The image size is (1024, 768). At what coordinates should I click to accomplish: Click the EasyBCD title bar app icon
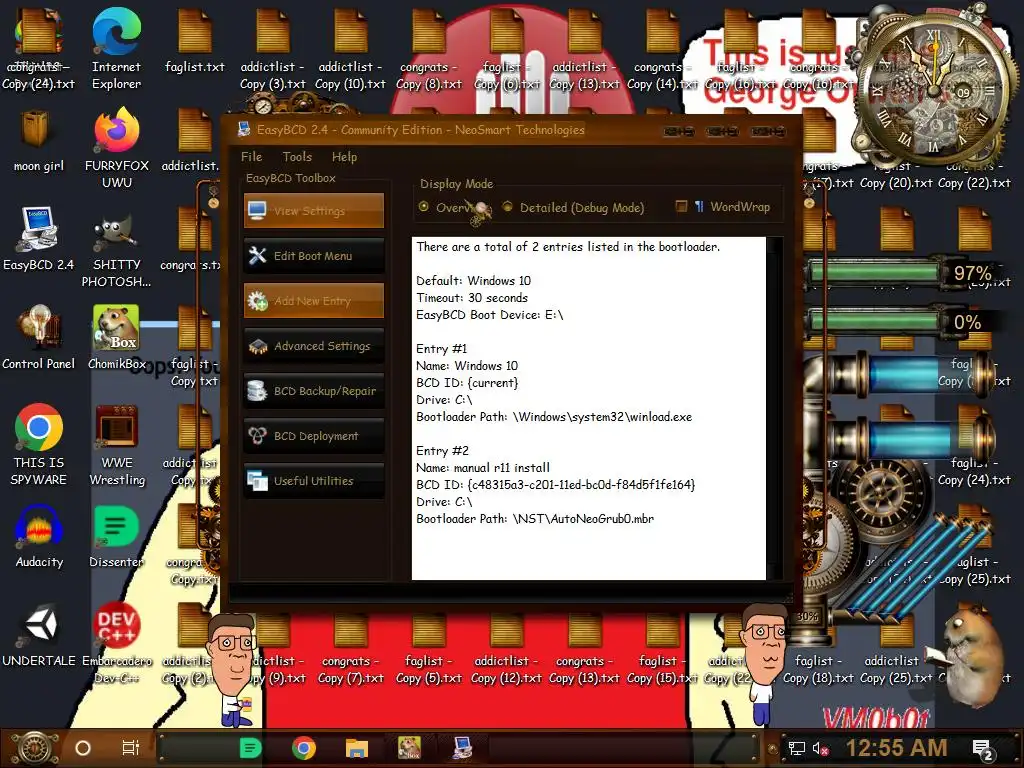coord(244,129)
